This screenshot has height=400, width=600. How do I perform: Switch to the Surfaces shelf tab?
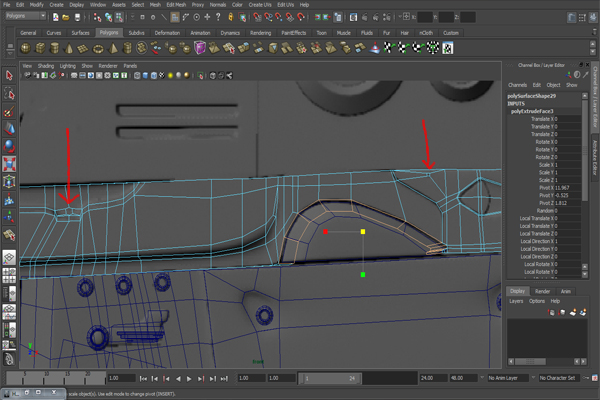tap(80, 33)
